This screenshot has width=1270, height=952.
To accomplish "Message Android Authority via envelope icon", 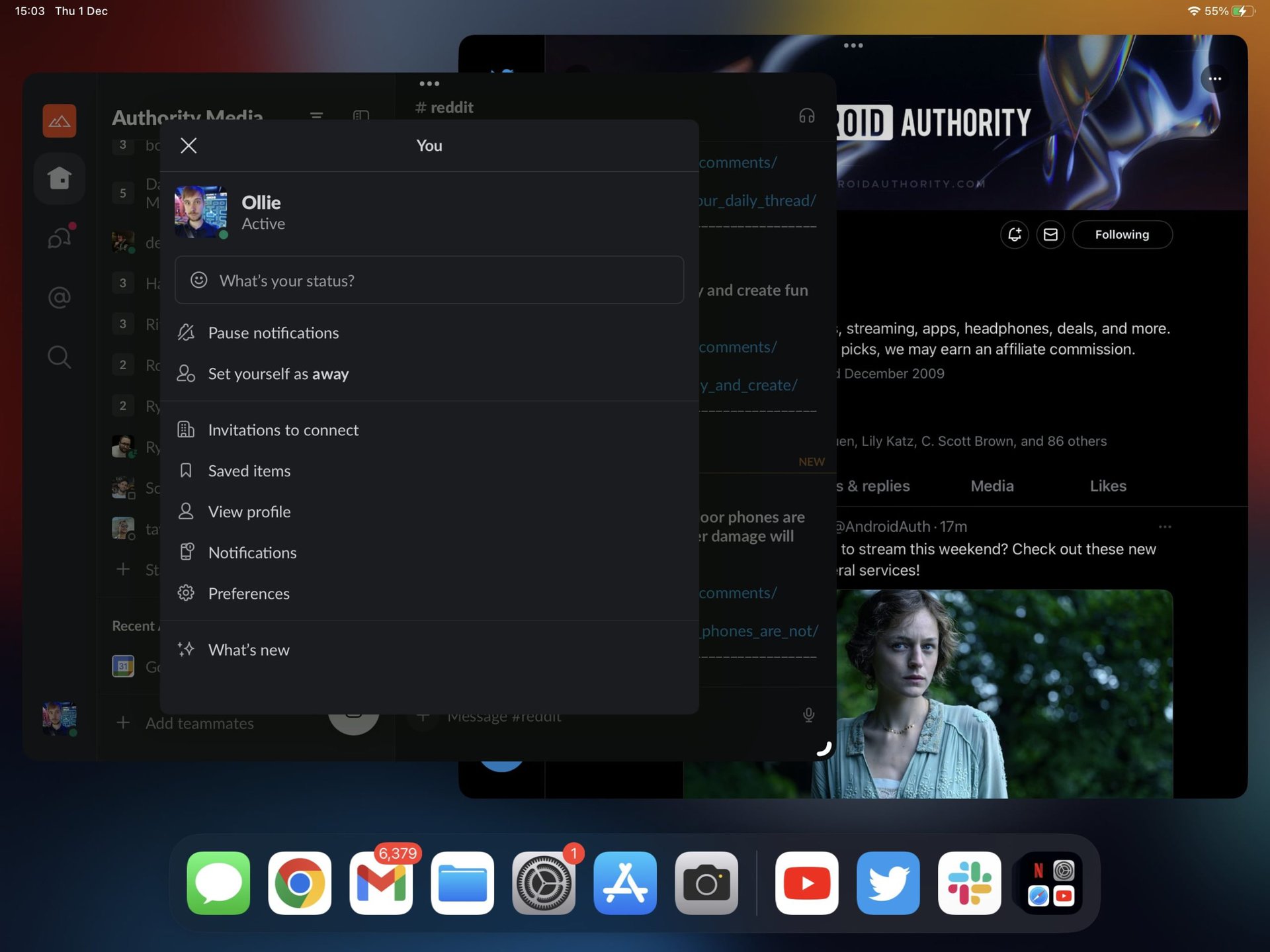I will (1050, 235).
